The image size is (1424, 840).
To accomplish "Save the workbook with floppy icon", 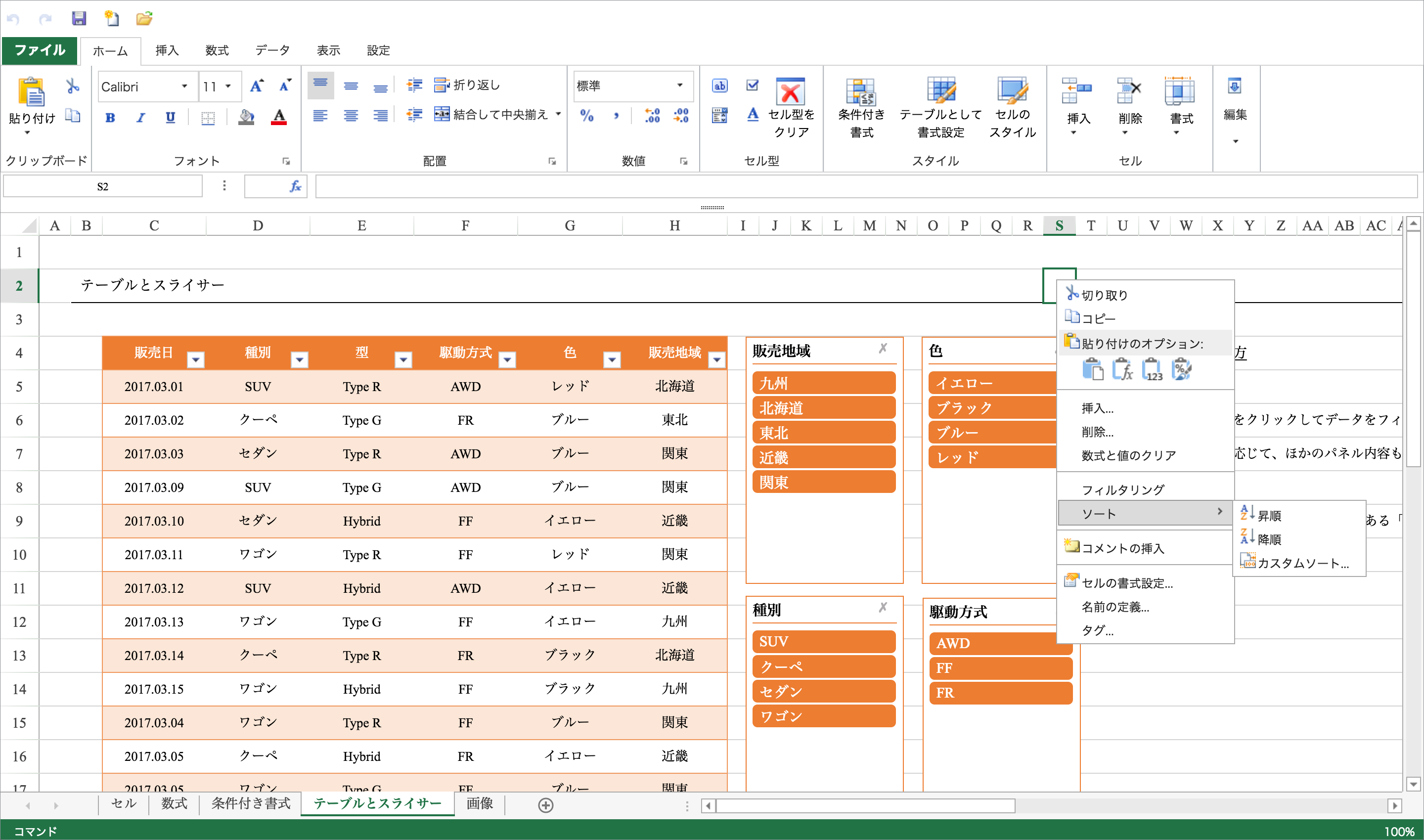I will click(79, 19).
